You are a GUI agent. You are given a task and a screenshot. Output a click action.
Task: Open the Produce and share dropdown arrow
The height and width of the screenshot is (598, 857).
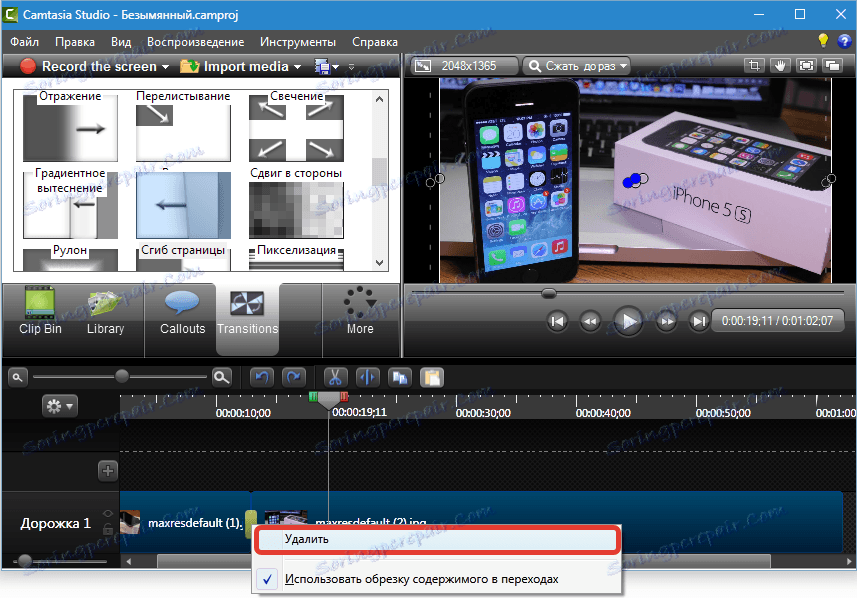[x=336, y=67]
